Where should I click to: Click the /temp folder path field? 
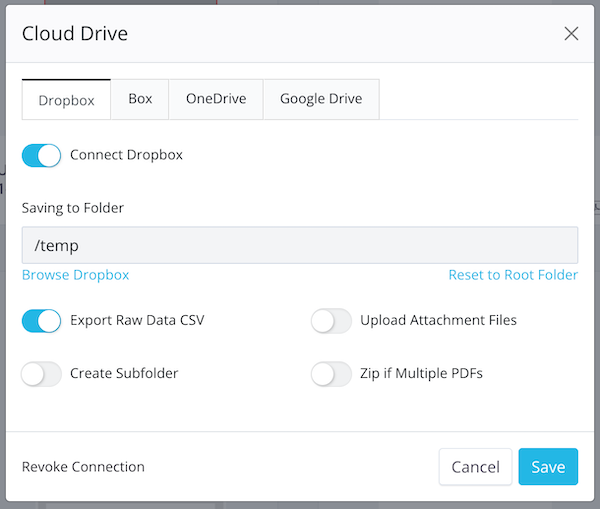coord(300,245)
